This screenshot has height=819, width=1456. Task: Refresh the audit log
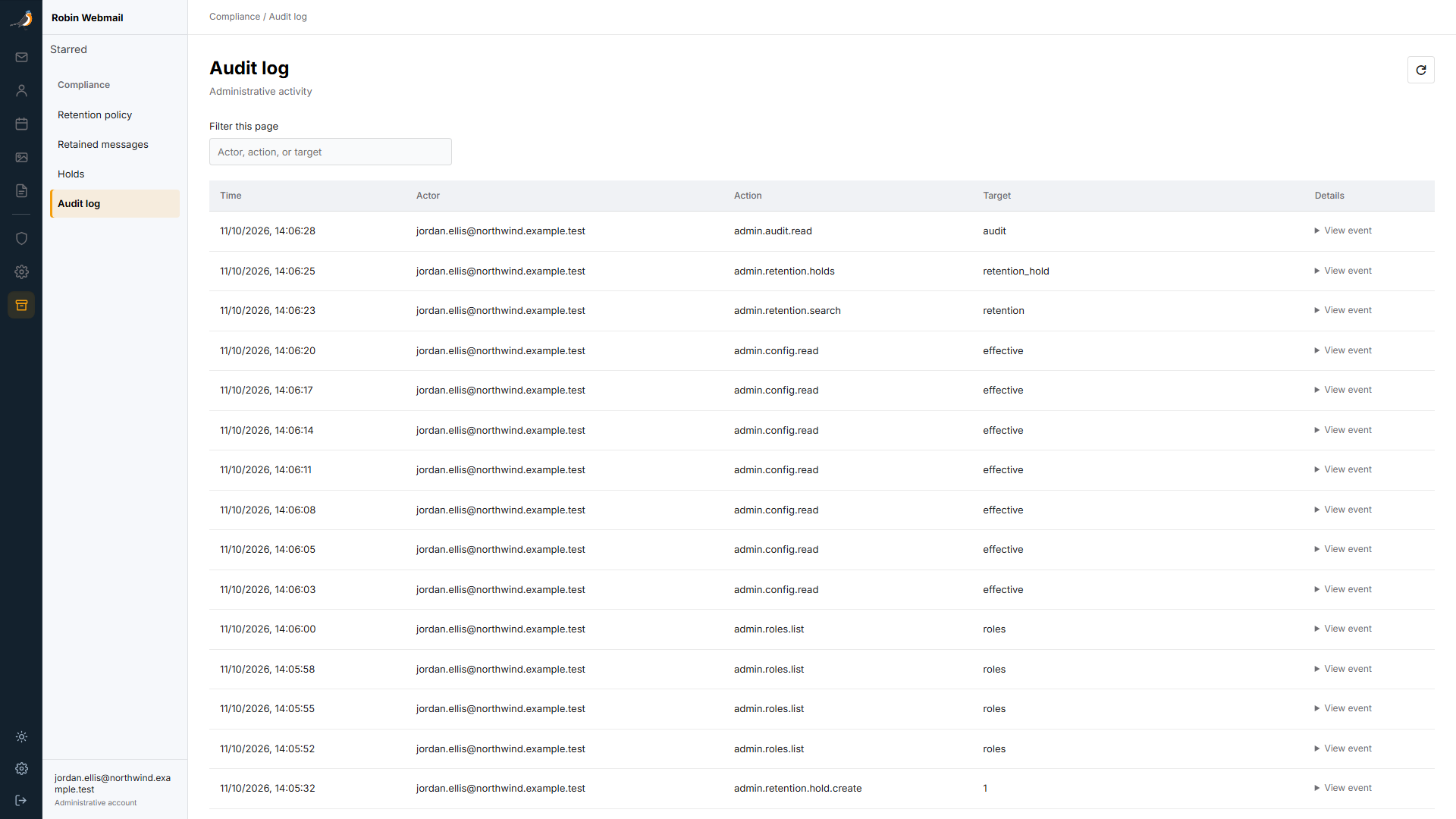[x=1420, y=70]
